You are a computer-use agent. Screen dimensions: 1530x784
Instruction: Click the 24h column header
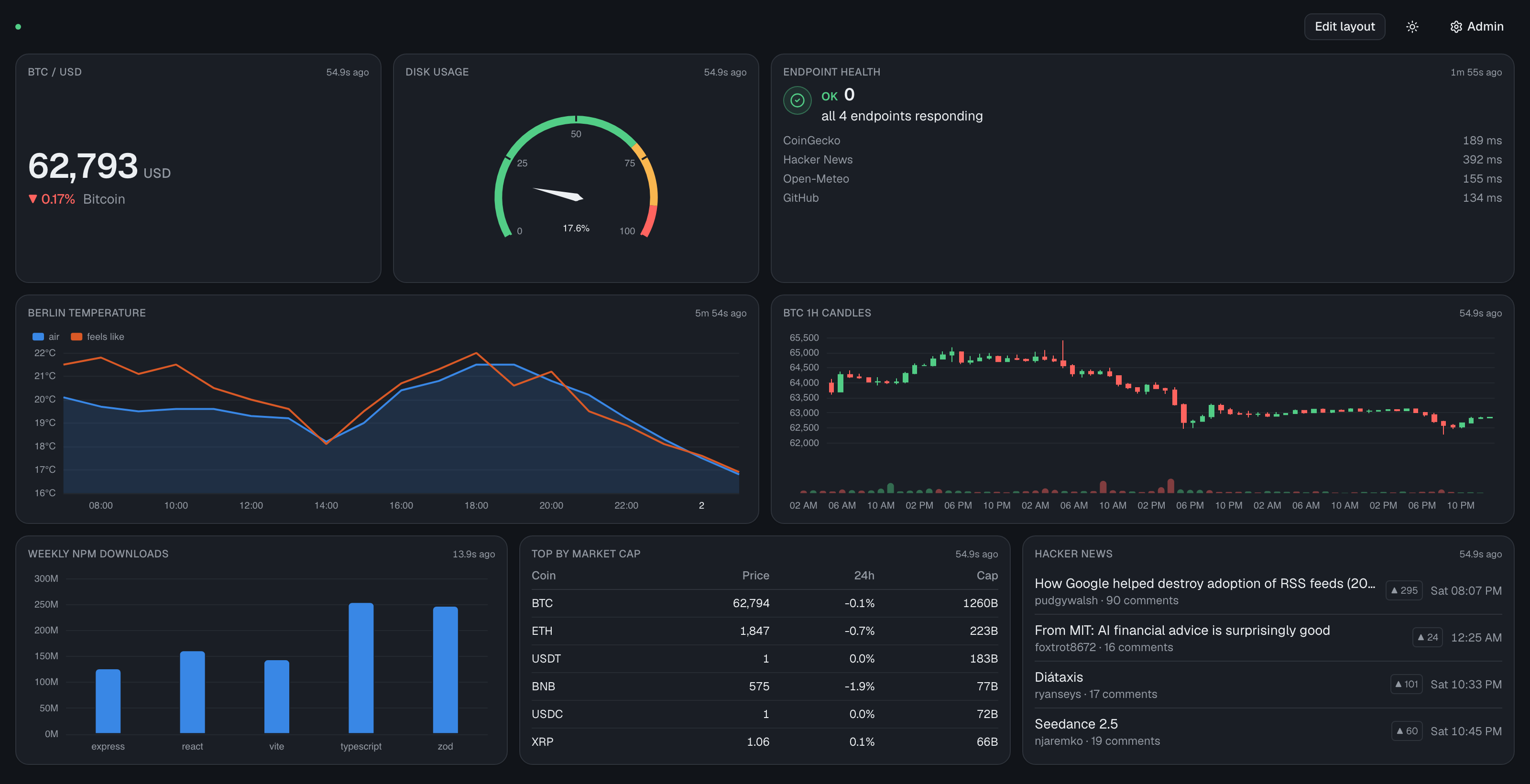click(x=864, y=576)
